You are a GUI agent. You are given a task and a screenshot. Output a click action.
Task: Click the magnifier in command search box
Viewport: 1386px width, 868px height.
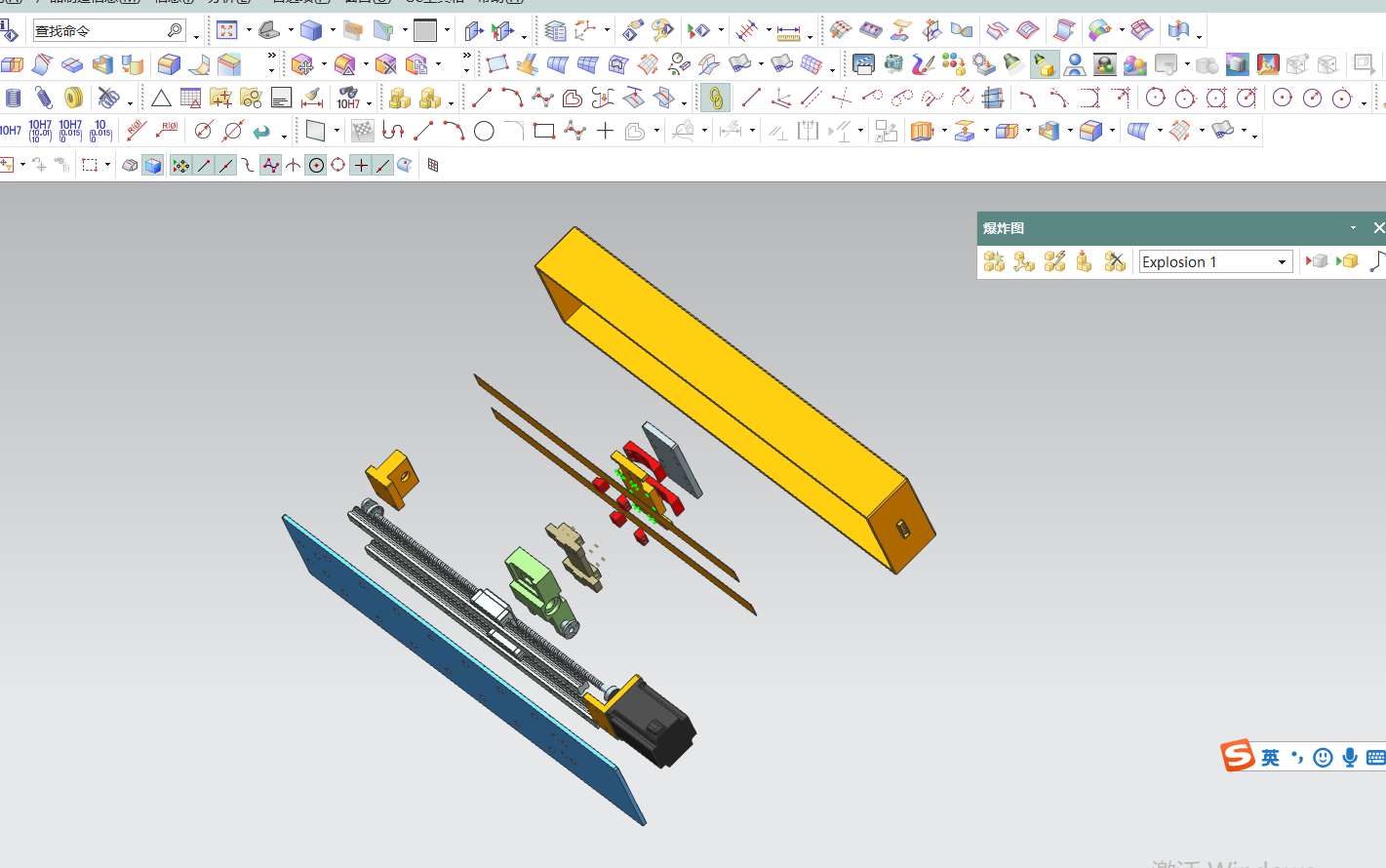click(x=175, y=31)
